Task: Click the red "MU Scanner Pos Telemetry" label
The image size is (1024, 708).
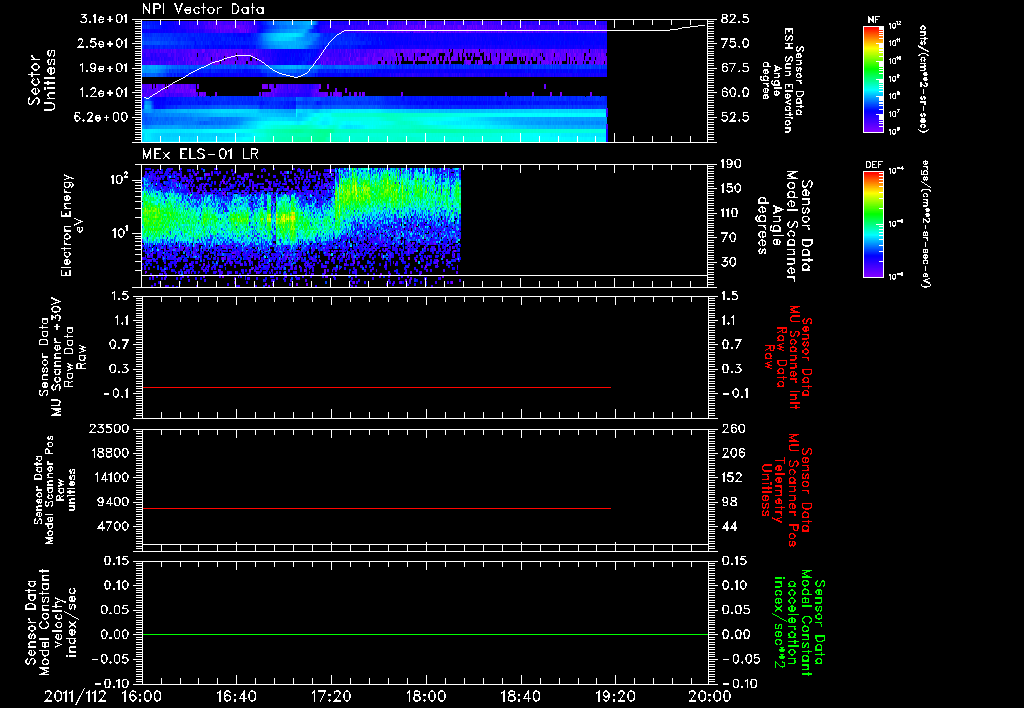Action: [786, 490]
